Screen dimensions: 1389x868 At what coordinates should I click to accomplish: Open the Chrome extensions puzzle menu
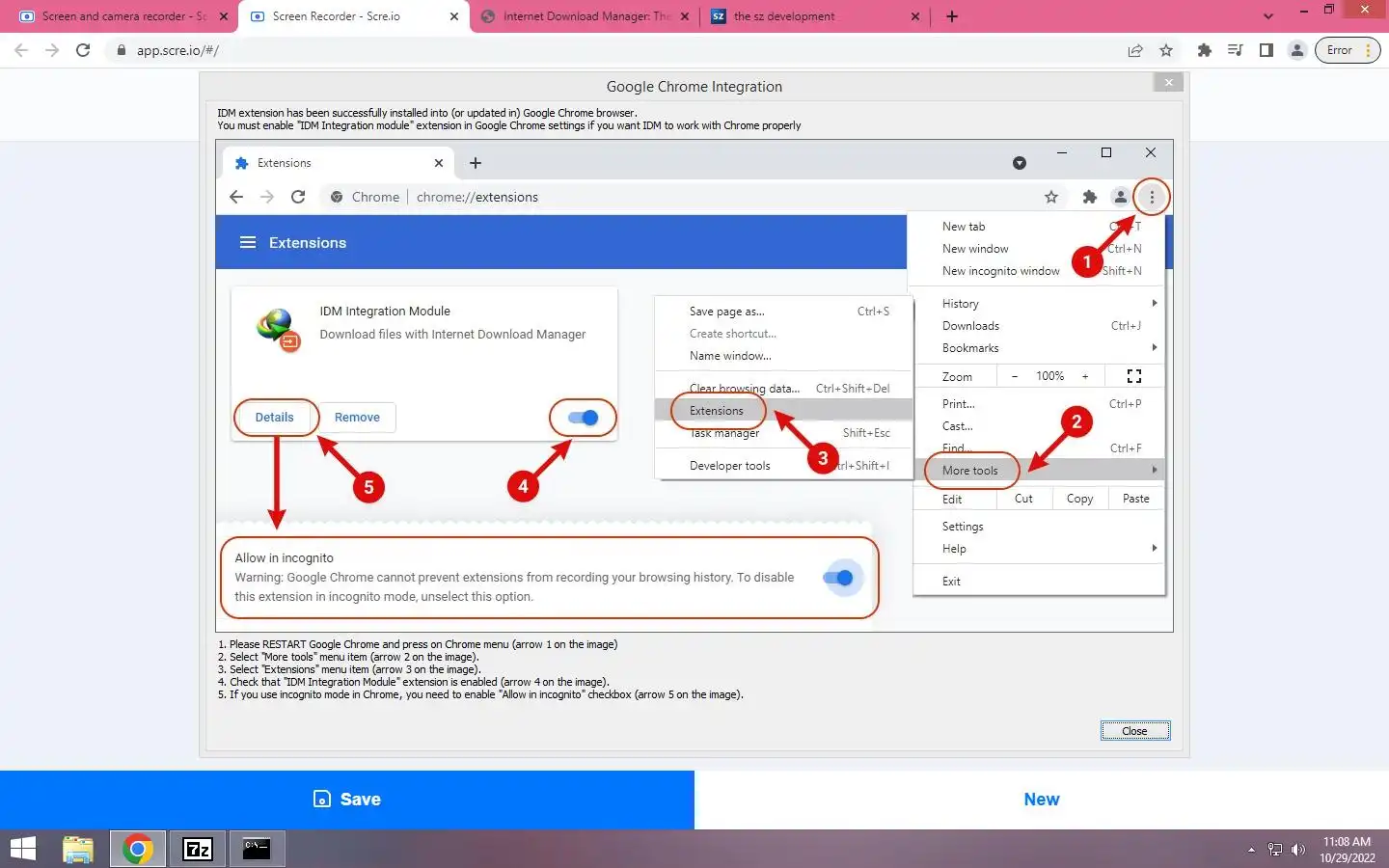point(1205,50)
